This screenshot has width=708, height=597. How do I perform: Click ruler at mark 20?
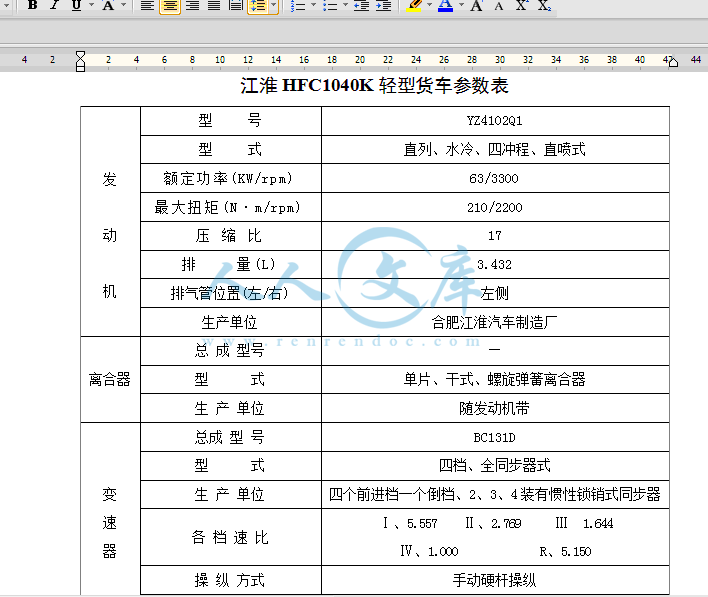click(360, 60)
